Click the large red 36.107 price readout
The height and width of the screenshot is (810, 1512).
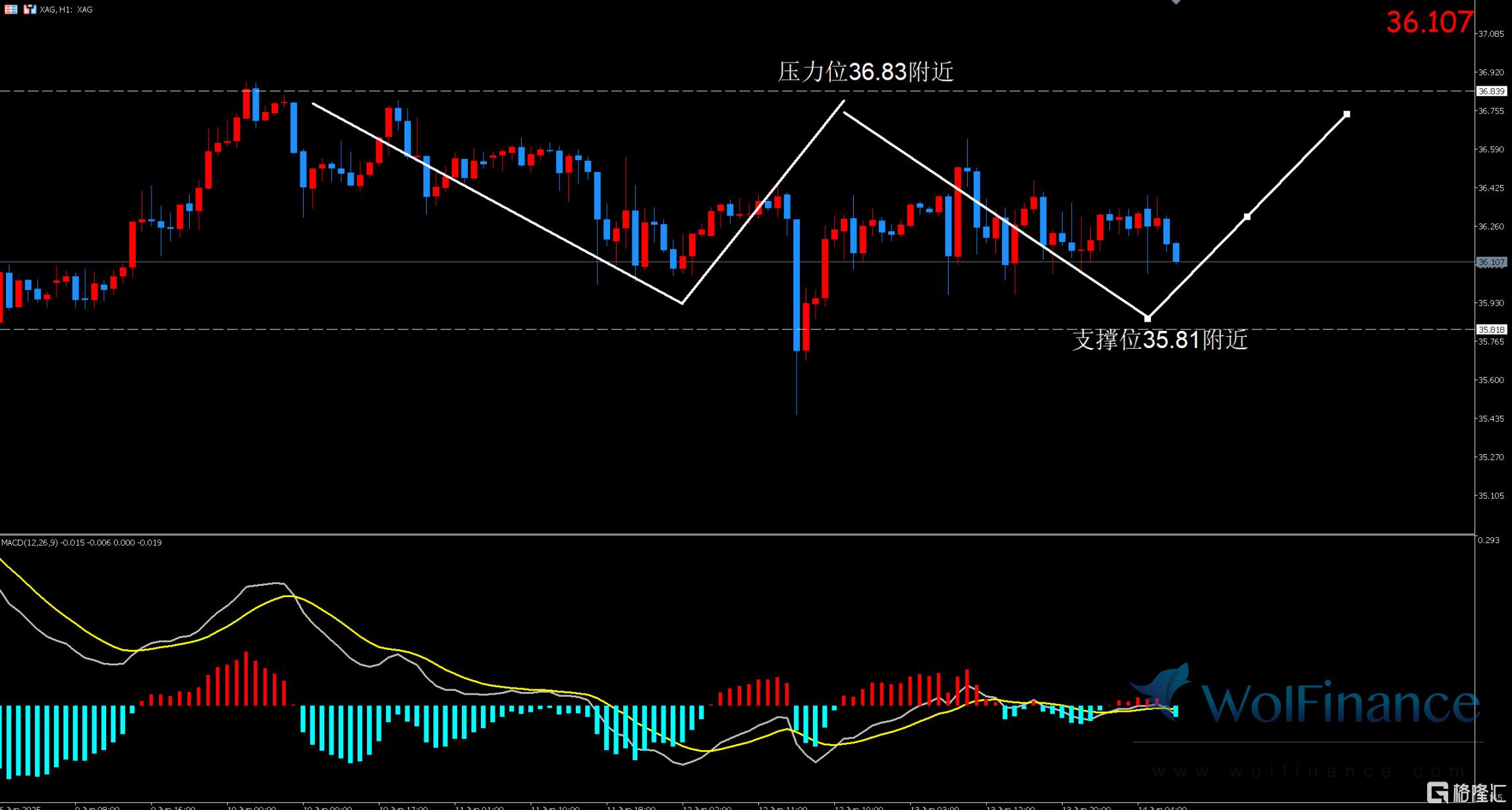(1428, 22)
